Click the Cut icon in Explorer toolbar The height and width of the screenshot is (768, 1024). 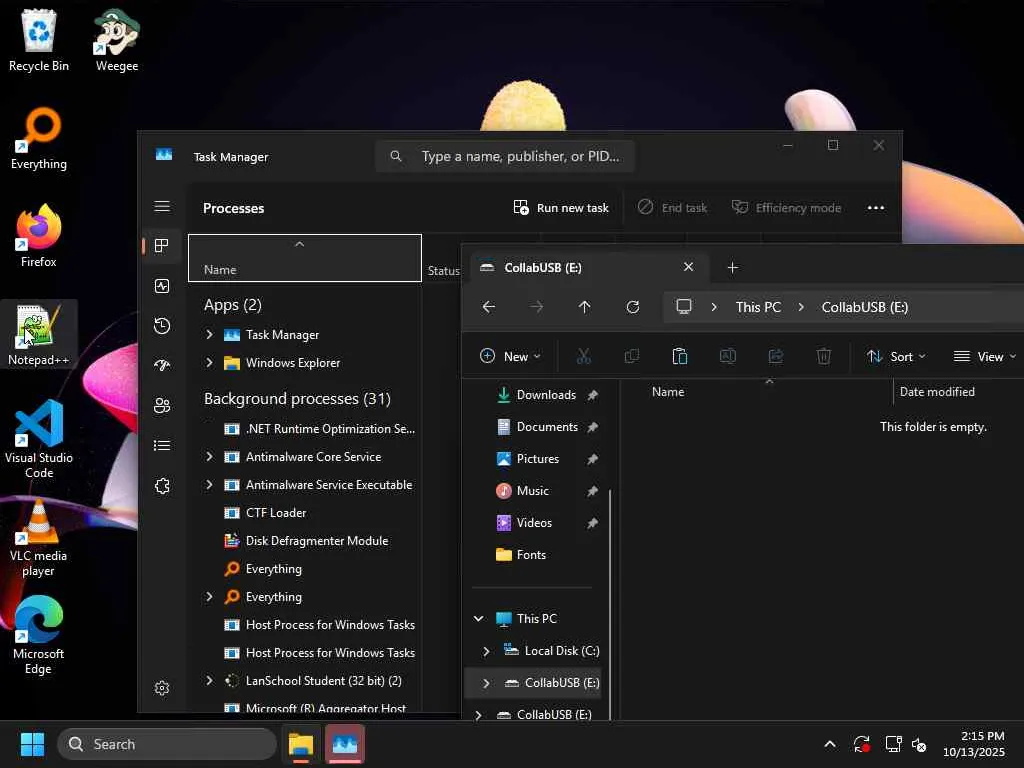point(584,356)
